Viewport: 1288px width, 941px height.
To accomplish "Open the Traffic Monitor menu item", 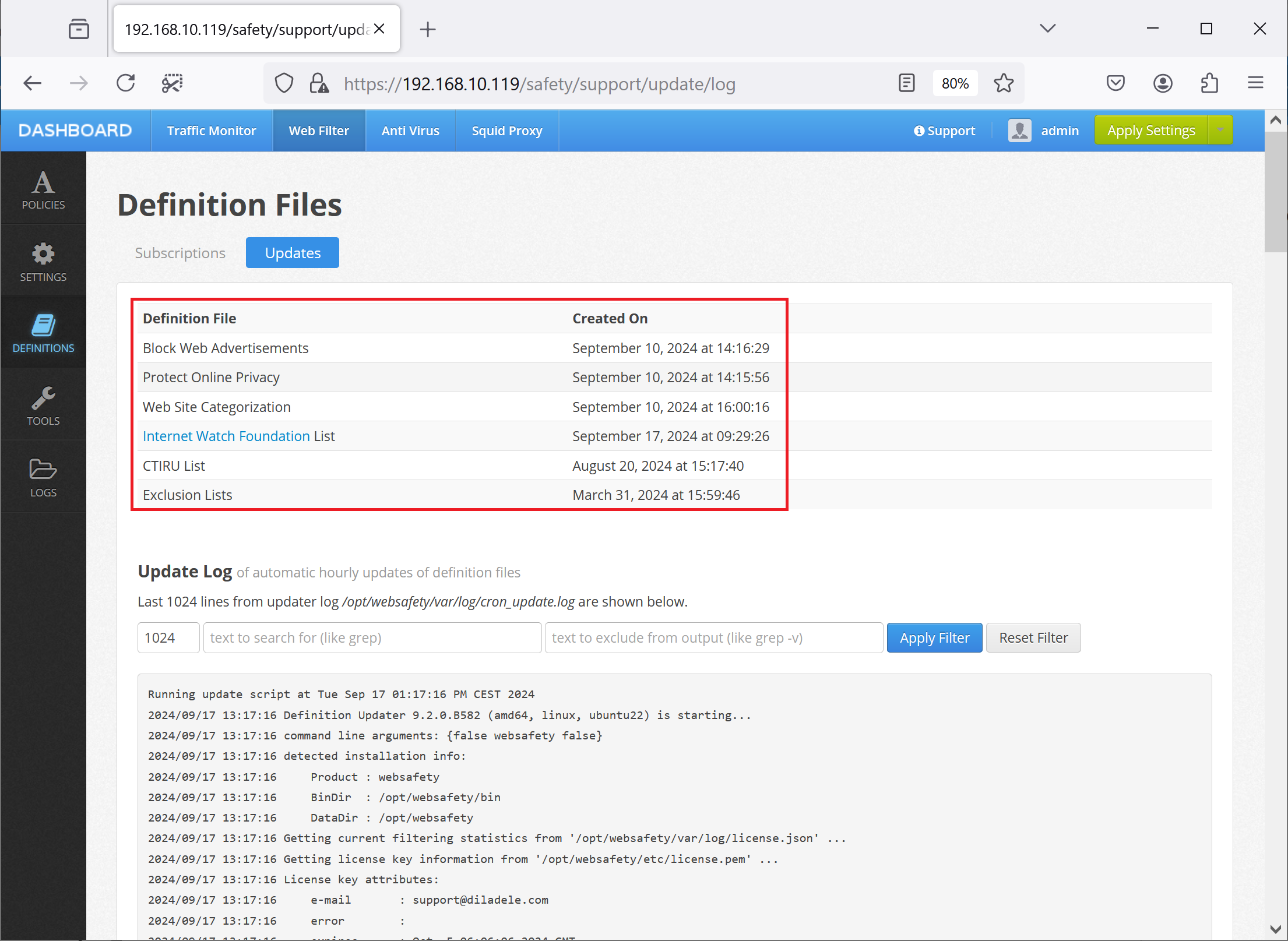I will point(212,131).
